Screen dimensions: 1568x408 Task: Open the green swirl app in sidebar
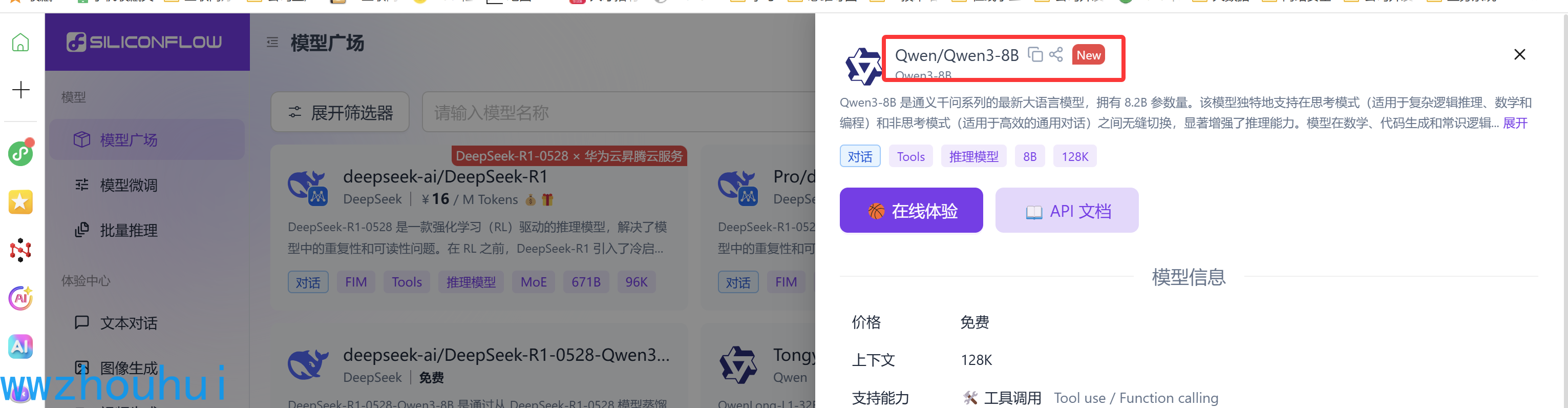coord(20,152)
